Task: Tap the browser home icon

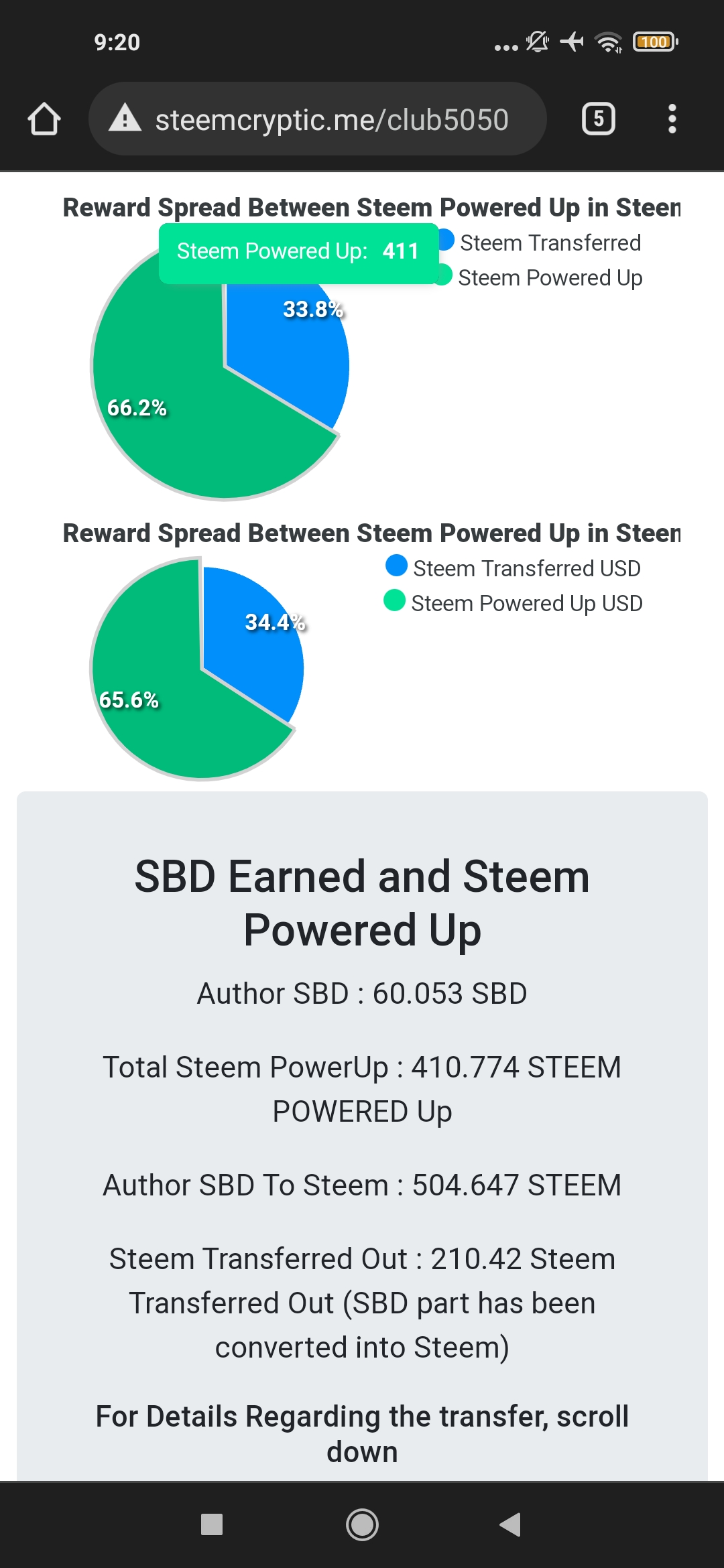Action: tap(44, 119)
